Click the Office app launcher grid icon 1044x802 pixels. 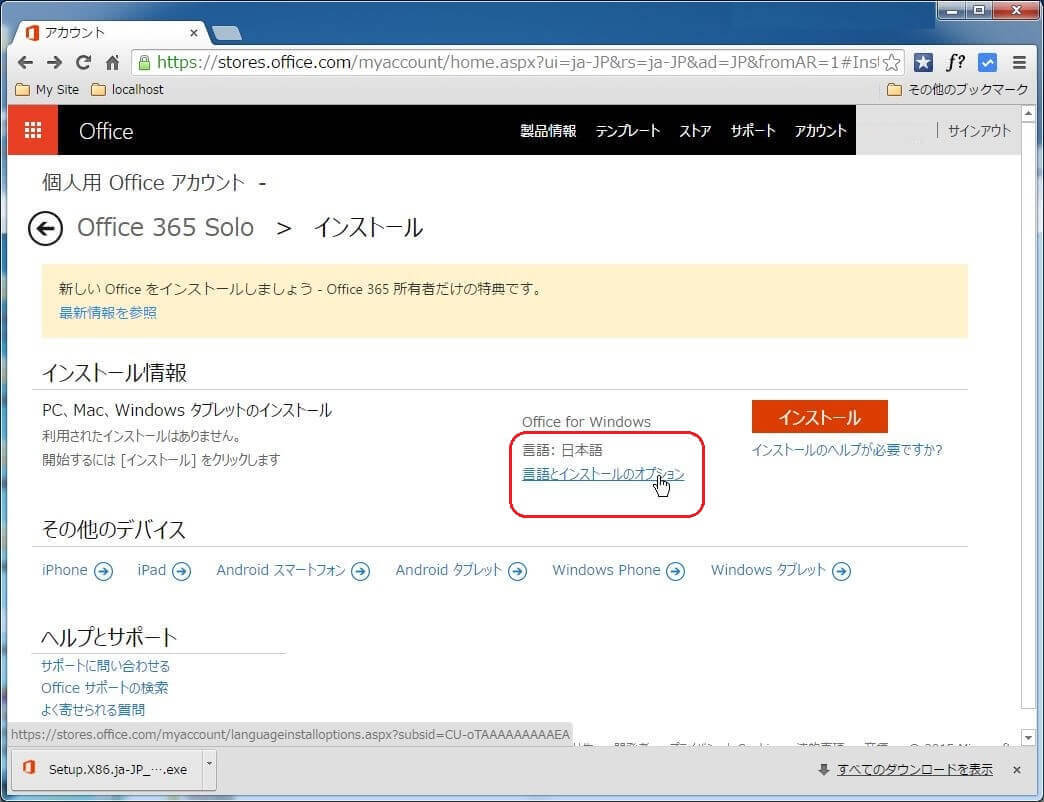(x=33, y=131)
